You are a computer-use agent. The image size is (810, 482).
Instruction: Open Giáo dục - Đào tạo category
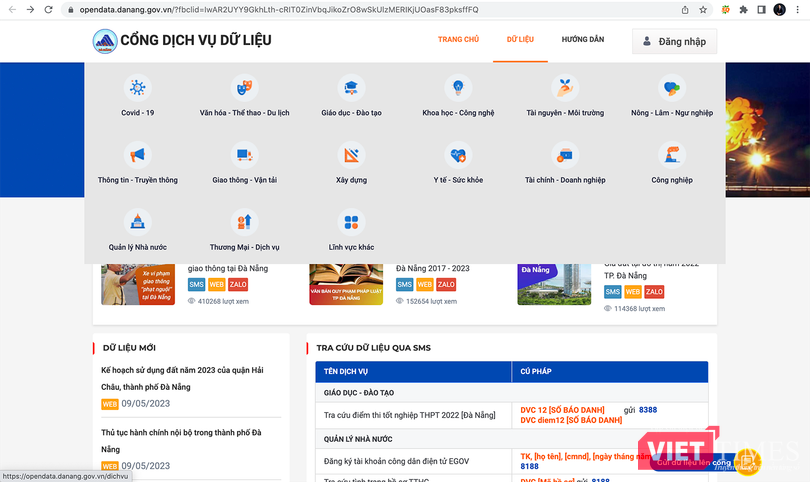[x=351, y=88]
